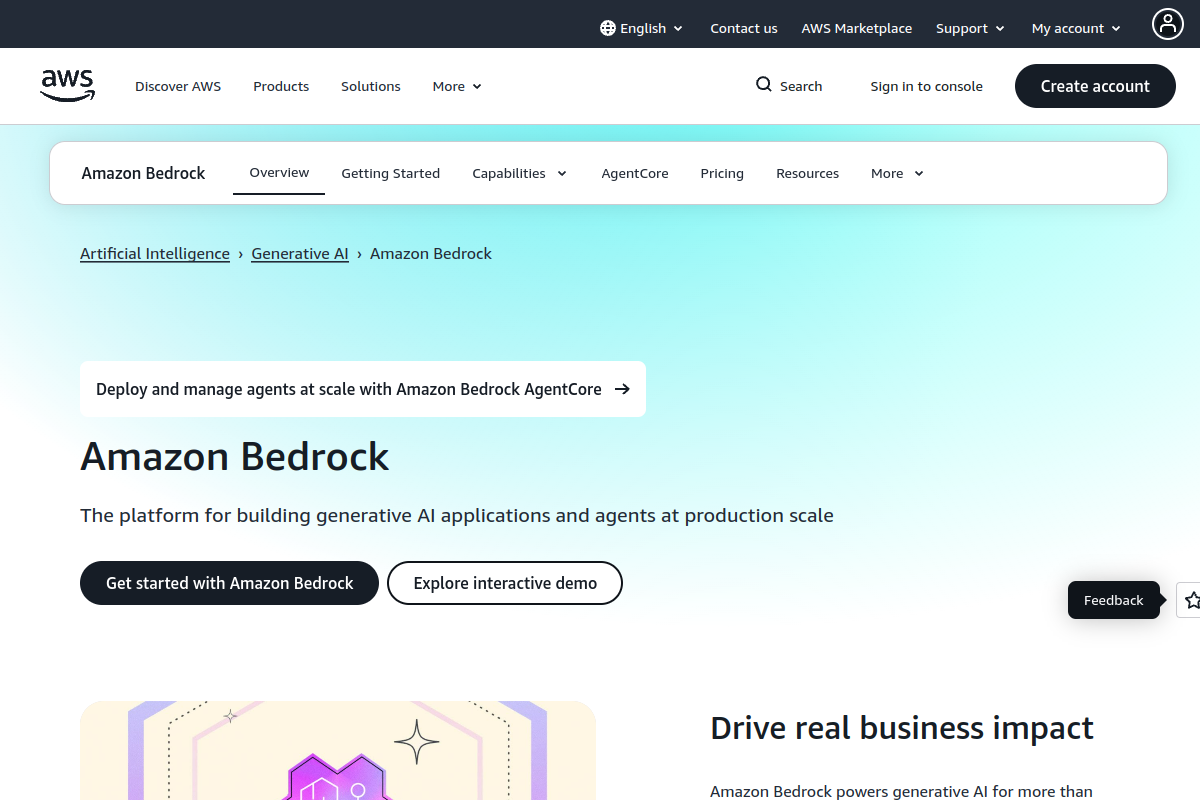Image resolution: width=1200 pixels, height=800 pixels.
Task: Select Pricing in the Bedrock navigation
Action: 721,173
